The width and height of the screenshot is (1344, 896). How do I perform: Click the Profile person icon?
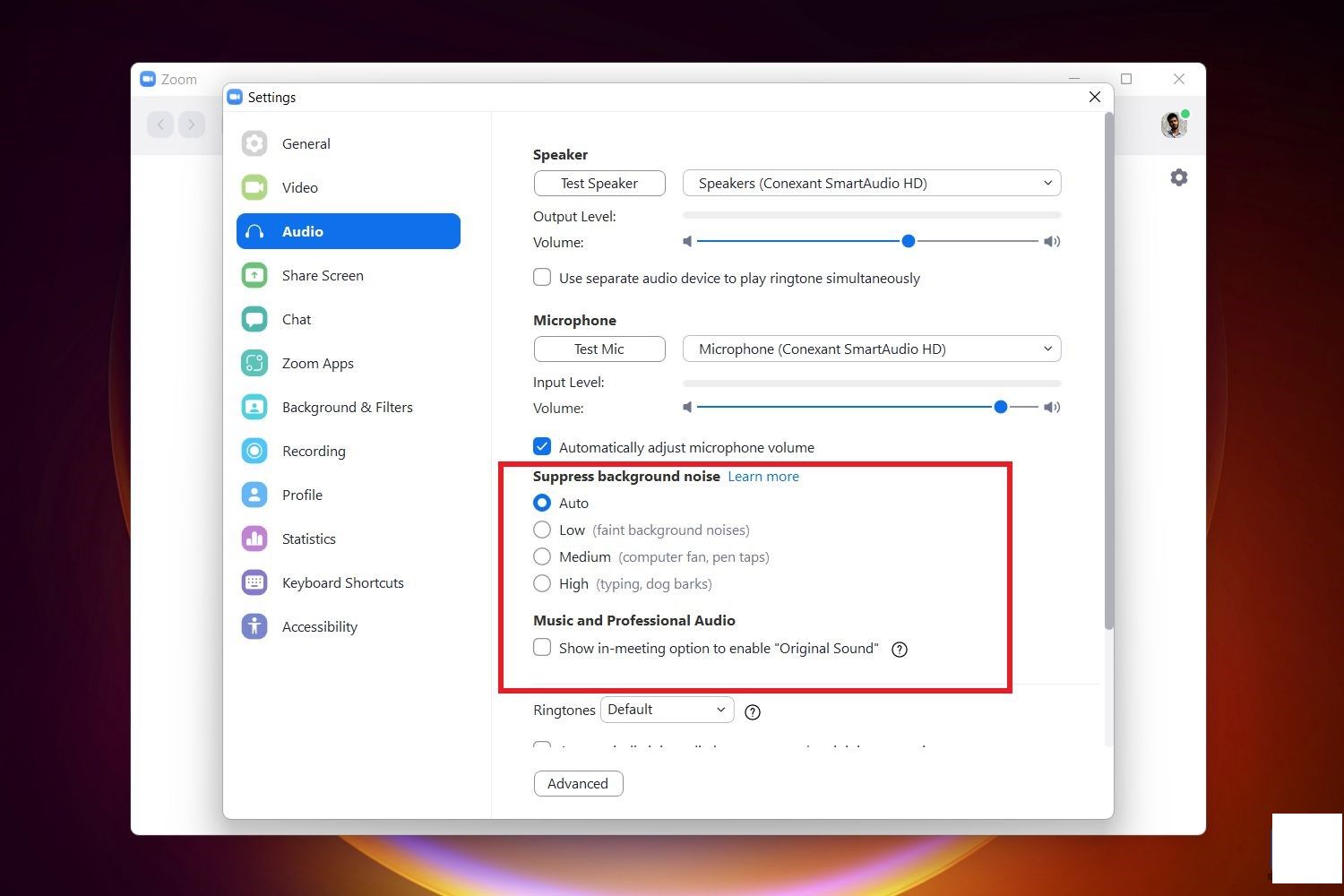point(254,495)
